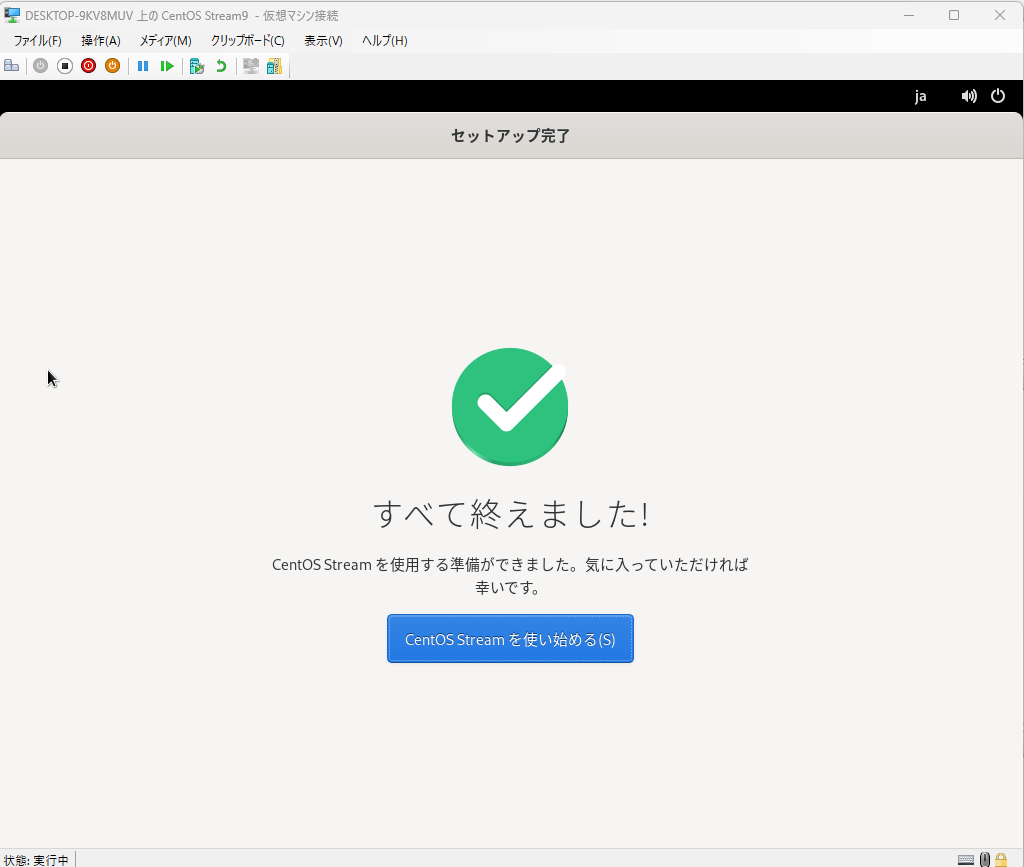This screenshot has width=1024, height=867.
Task: Create a checkpoint with the toolbar icon
Action: [x=197, y=66]
